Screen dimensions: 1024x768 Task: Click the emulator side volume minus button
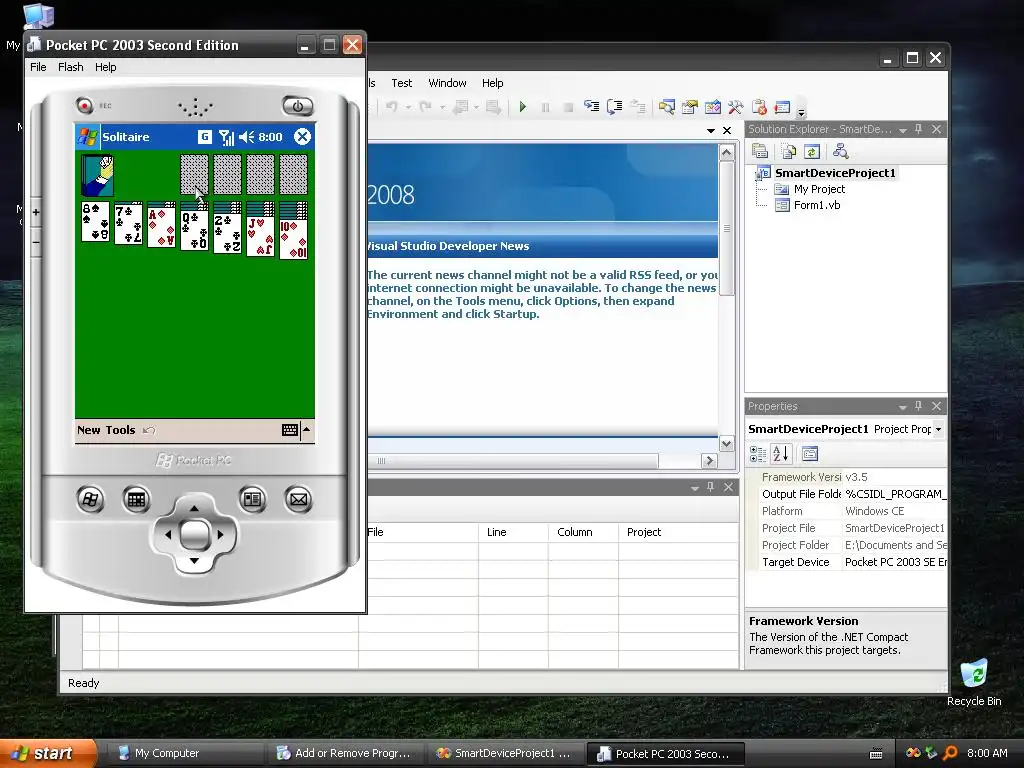[36, 242]
